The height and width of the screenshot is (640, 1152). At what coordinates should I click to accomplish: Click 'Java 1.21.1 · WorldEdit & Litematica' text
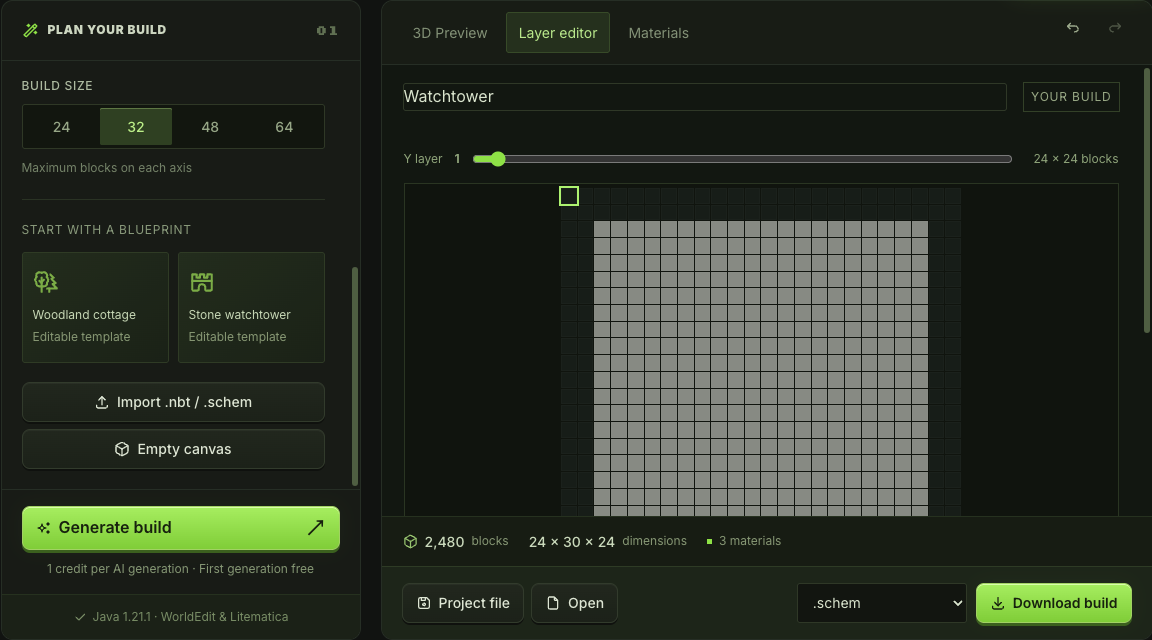190,617
